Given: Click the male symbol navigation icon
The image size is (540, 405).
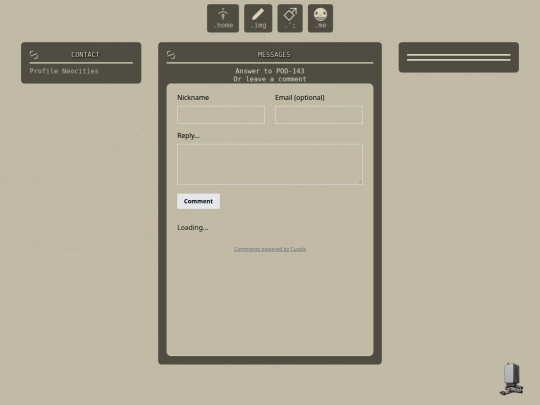Looking at the screenshot, I should tap(290, 18).
